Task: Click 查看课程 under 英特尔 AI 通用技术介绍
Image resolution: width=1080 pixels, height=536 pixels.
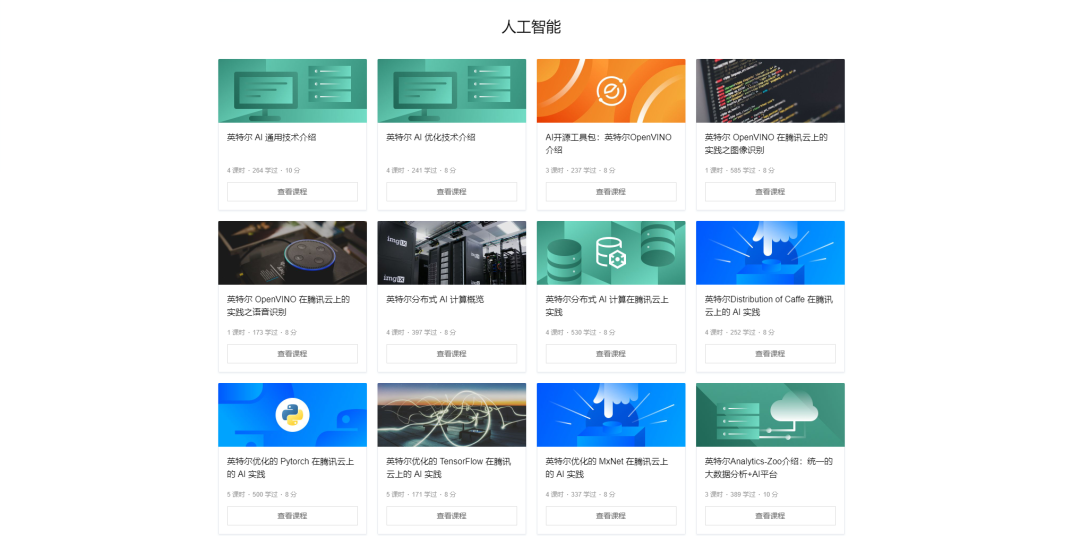Action: (x=292, y=192)
